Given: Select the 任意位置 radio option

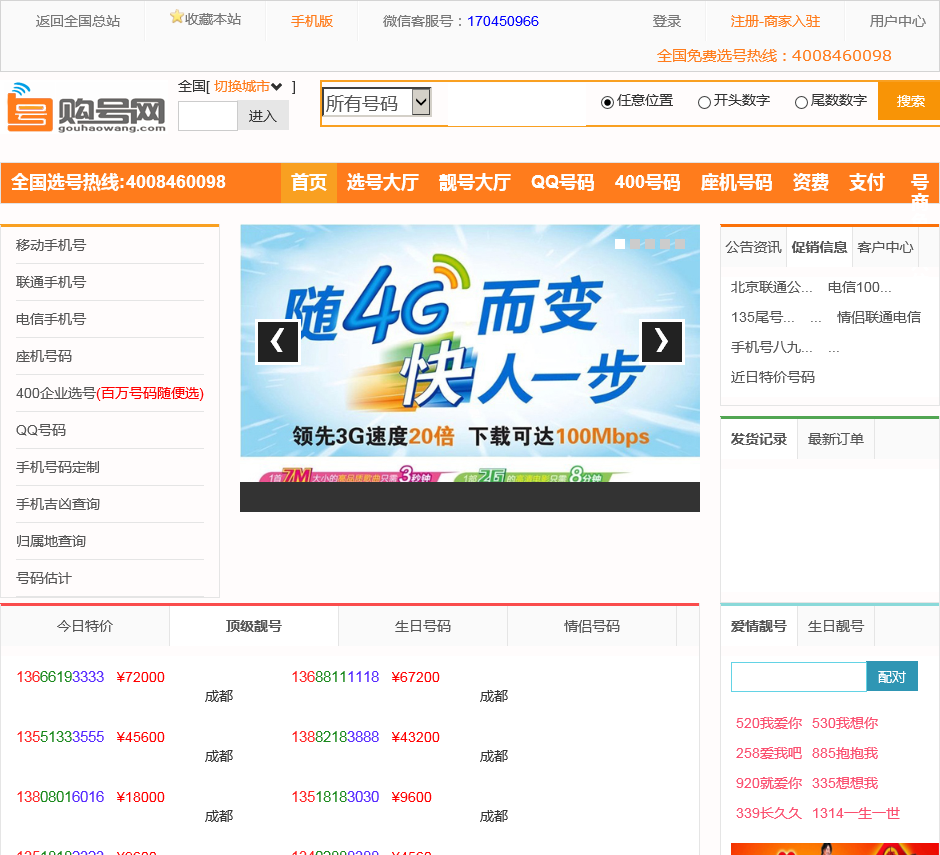Looking at the screenshot, I should 607,103.
